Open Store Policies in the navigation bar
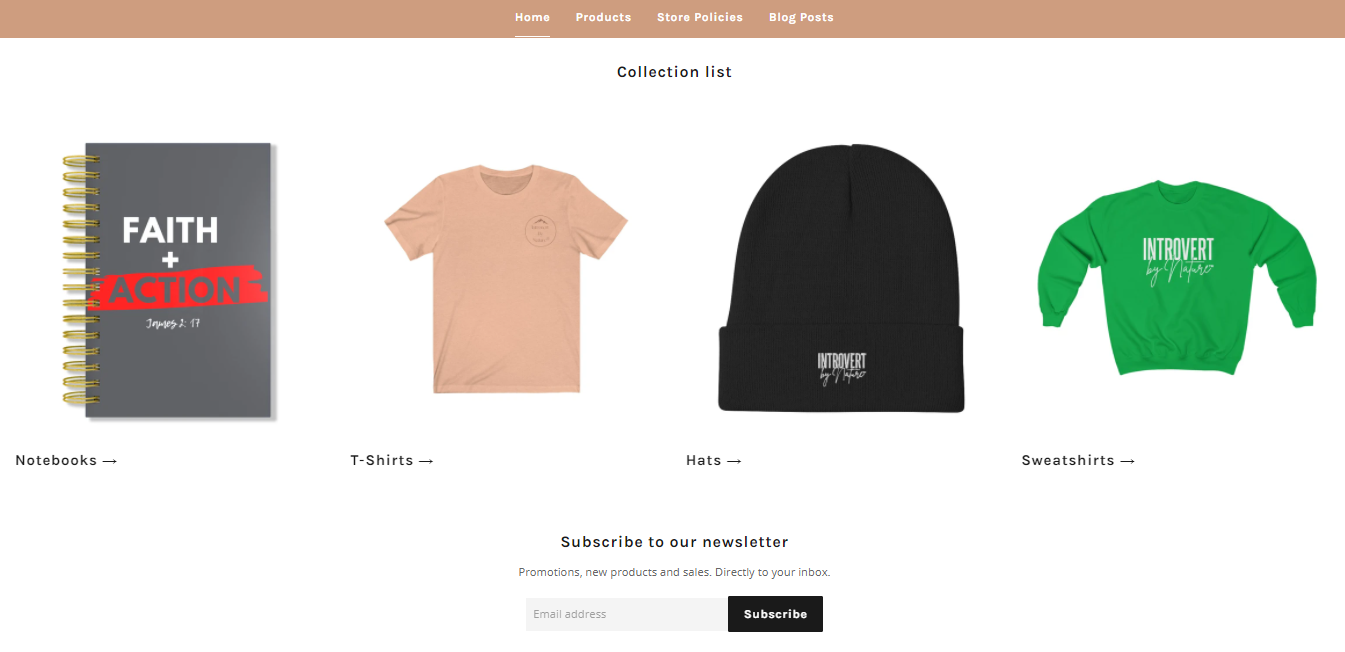This screenshot has width=1345, height=652. click(x=700, y=17)
